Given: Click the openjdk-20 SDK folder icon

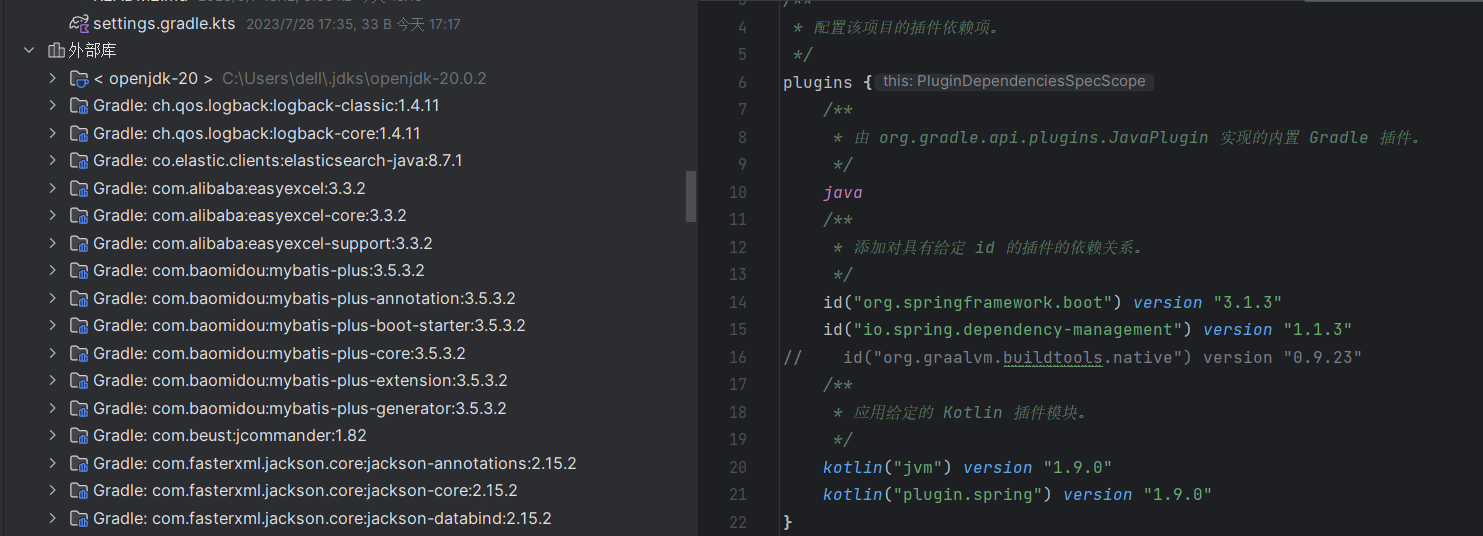Looking at the screenshot, I should pyautogui.click(x=79, y=78).
